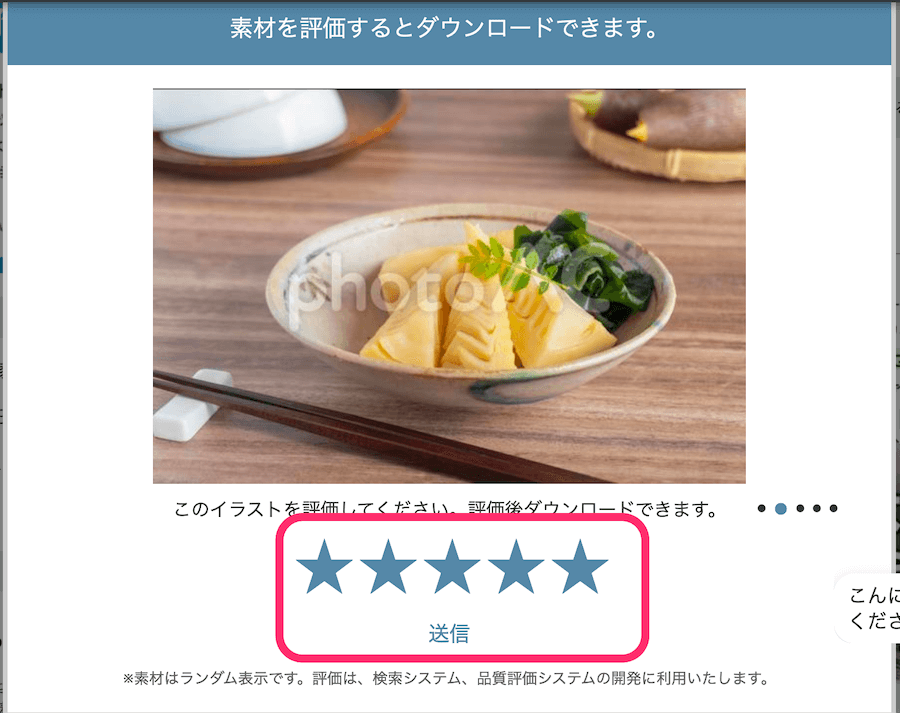Rate the photo five stars

click(580, 567)
